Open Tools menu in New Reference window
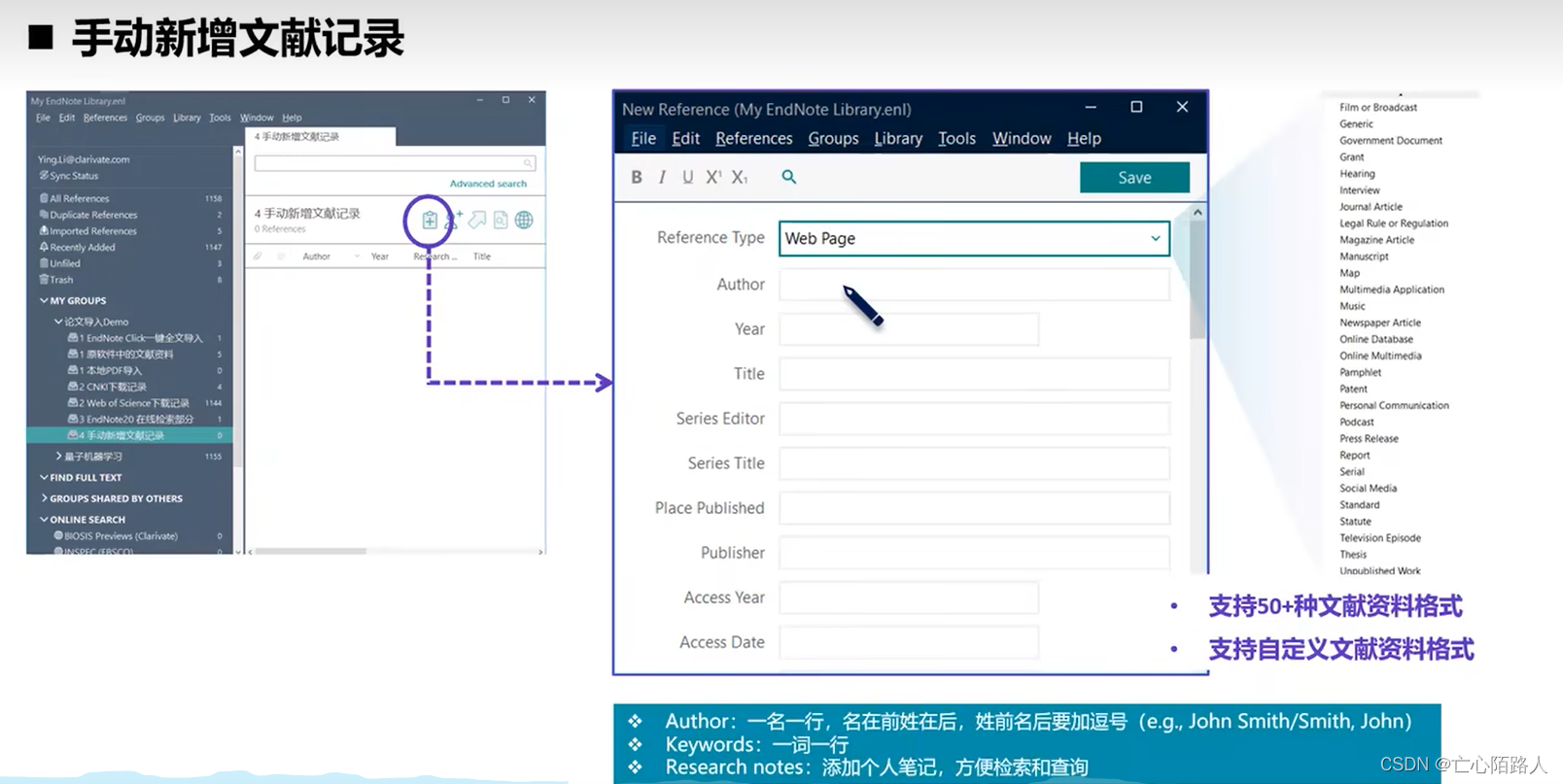Image resolution: width=1563 pixels, height=784 pixels. (x=956, y=139)
